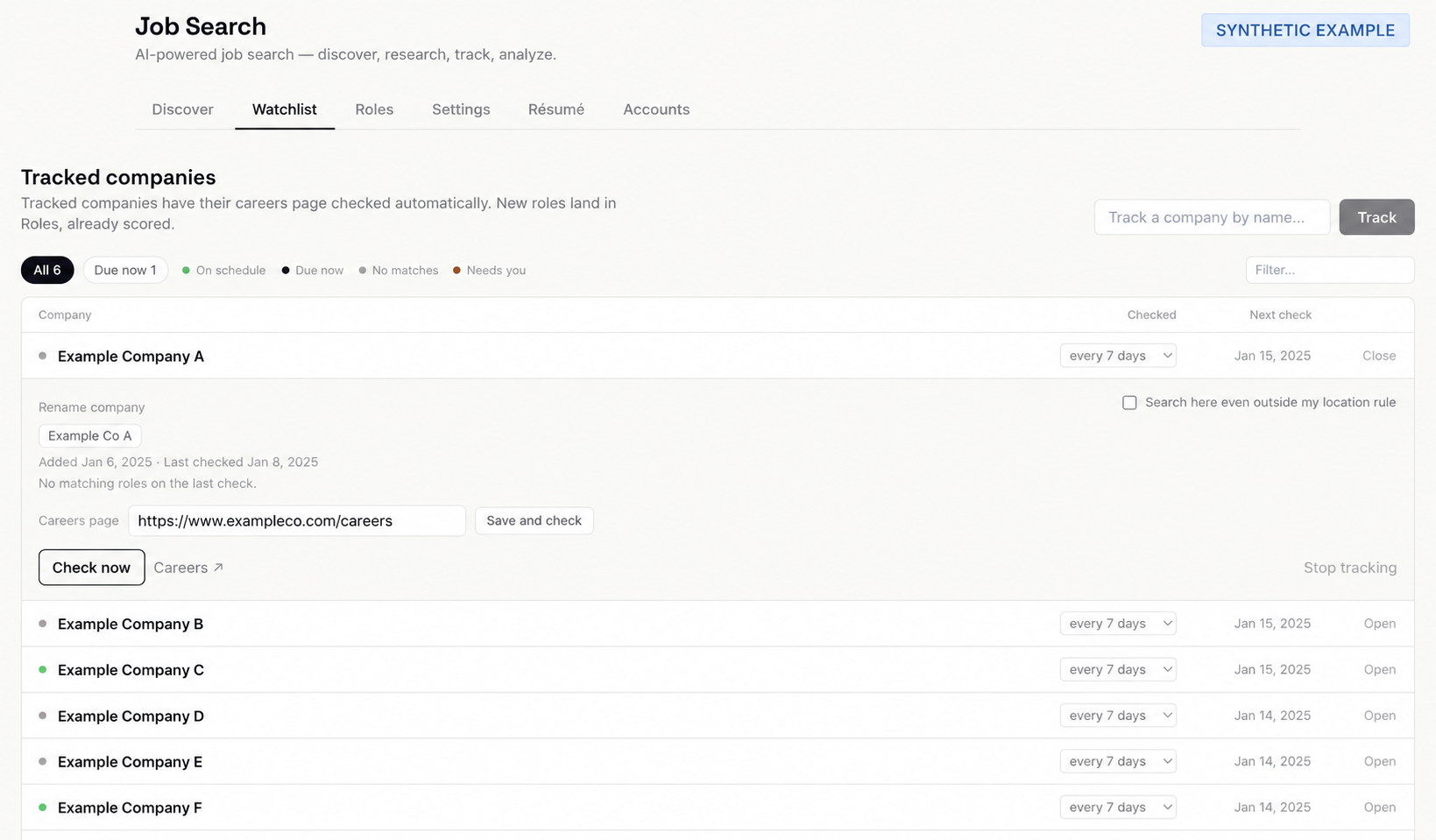Click the Careers page URL field
Image resolution: width=1436 pixels, height=840 pixels.
click(297, 520)
